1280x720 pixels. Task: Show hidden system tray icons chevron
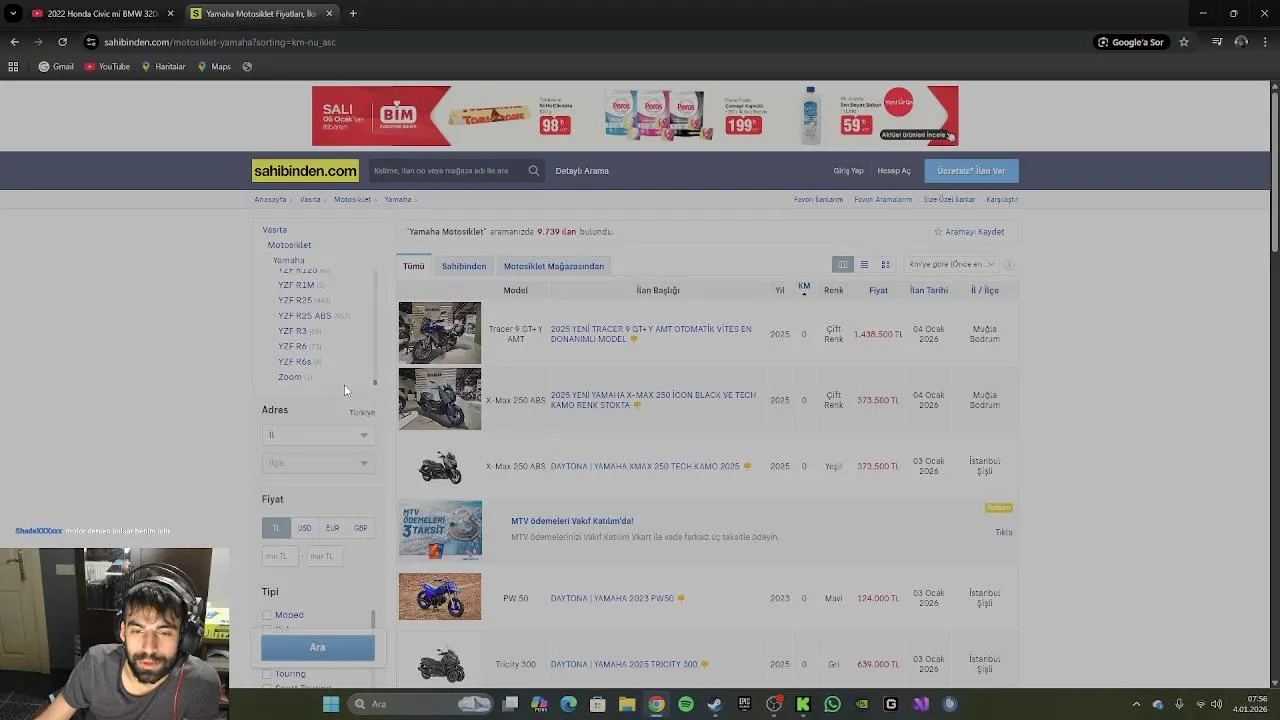click(x=1136, y=704)
